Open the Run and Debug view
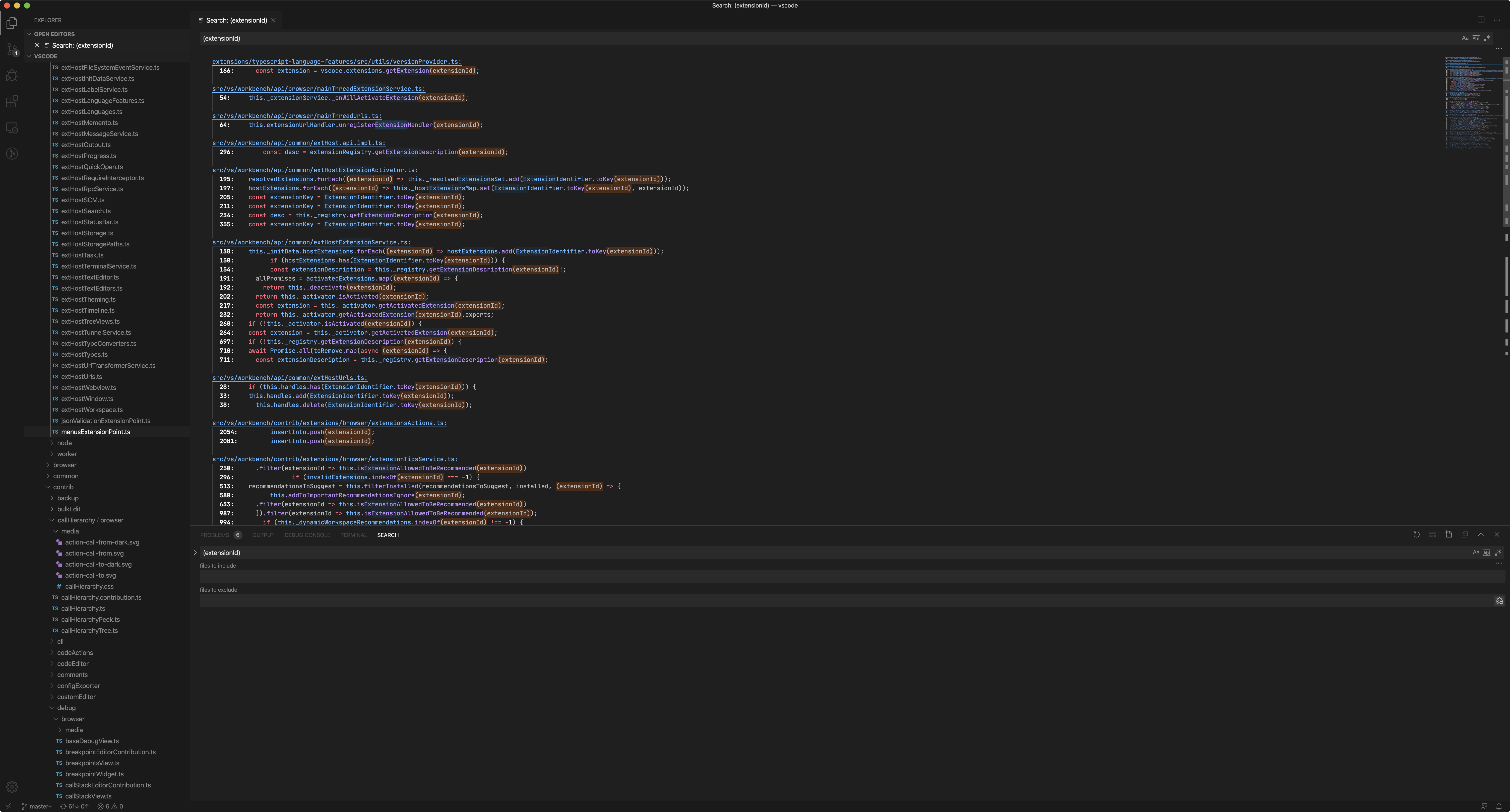 [x=12, y=75]
